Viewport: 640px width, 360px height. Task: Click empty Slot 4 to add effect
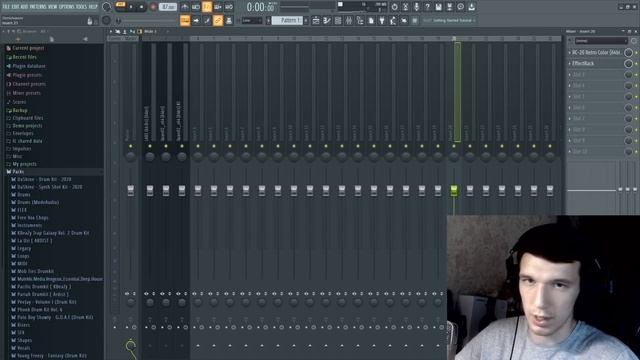click(597, 86)
